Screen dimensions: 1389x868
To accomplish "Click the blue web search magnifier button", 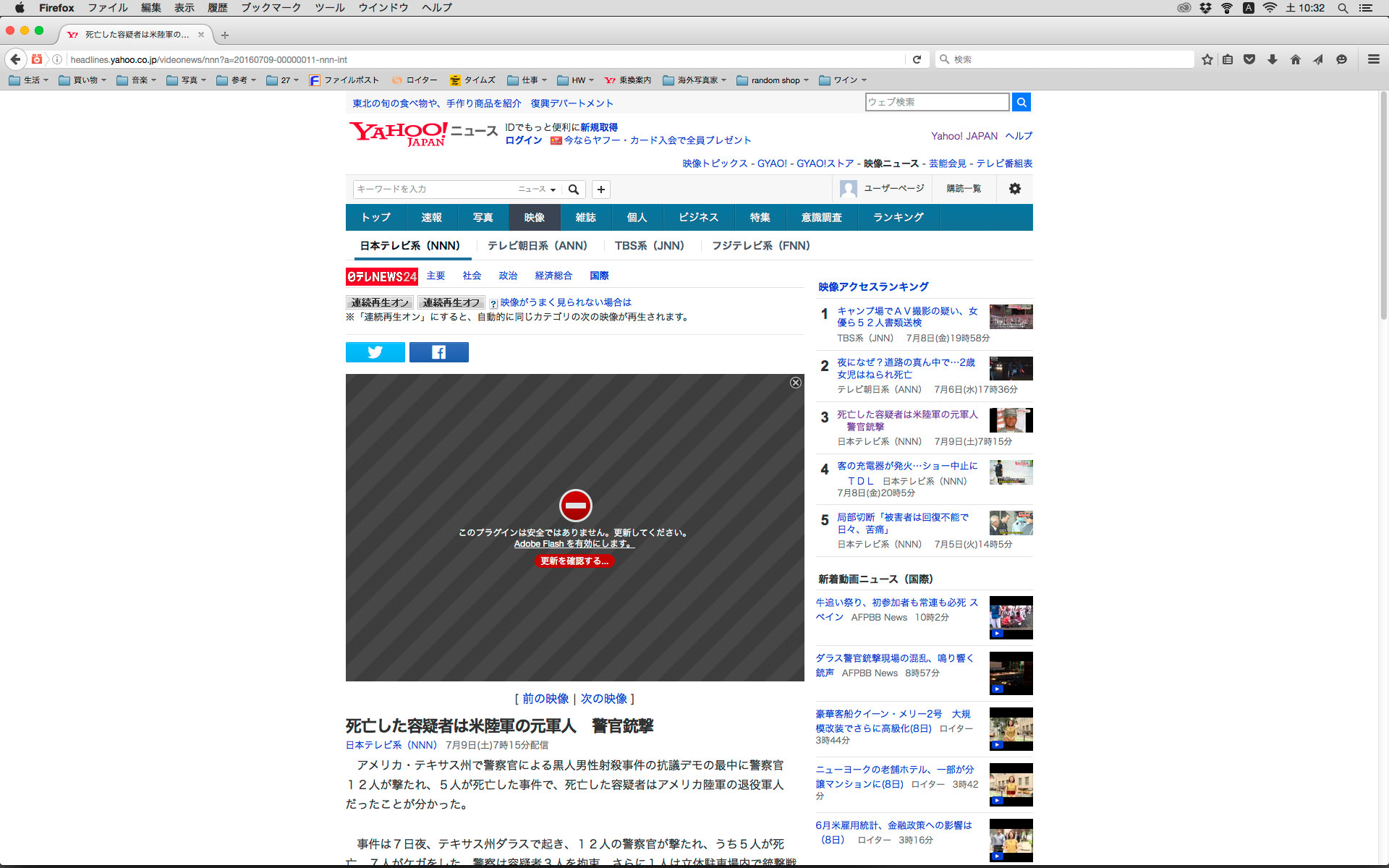I will [x=1021, y=102].
